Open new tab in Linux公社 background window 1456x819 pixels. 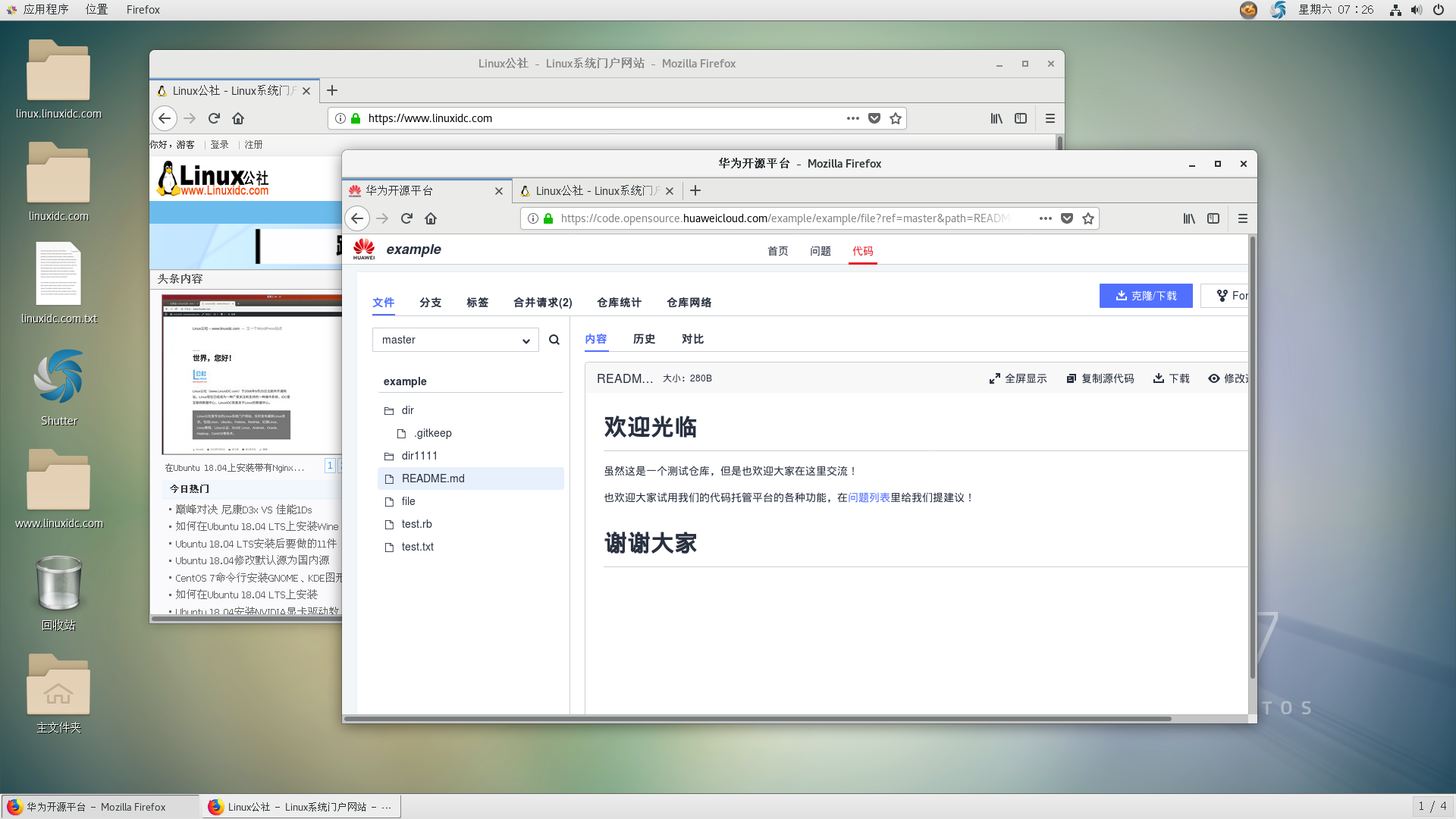pyautogui.click(x=332, y=90)
